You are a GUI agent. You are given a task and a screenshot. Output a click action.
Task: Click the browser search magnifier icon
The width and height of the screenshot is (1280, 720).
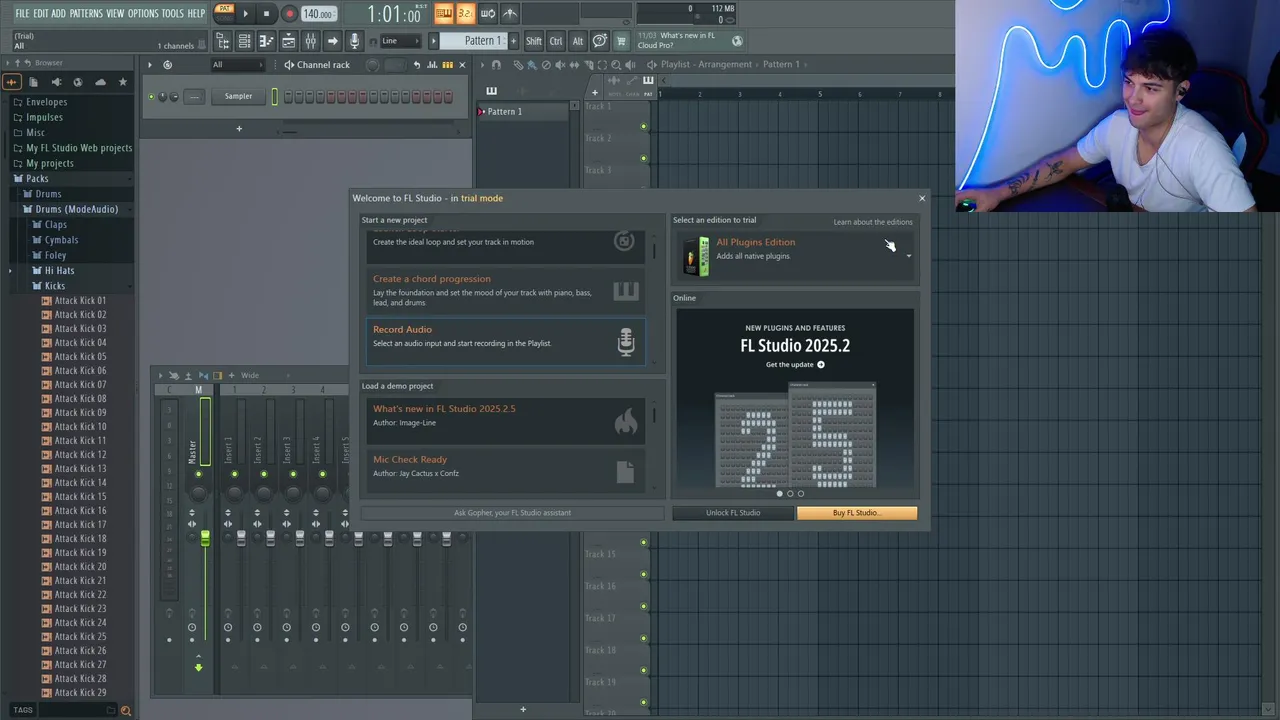[126, 711]
